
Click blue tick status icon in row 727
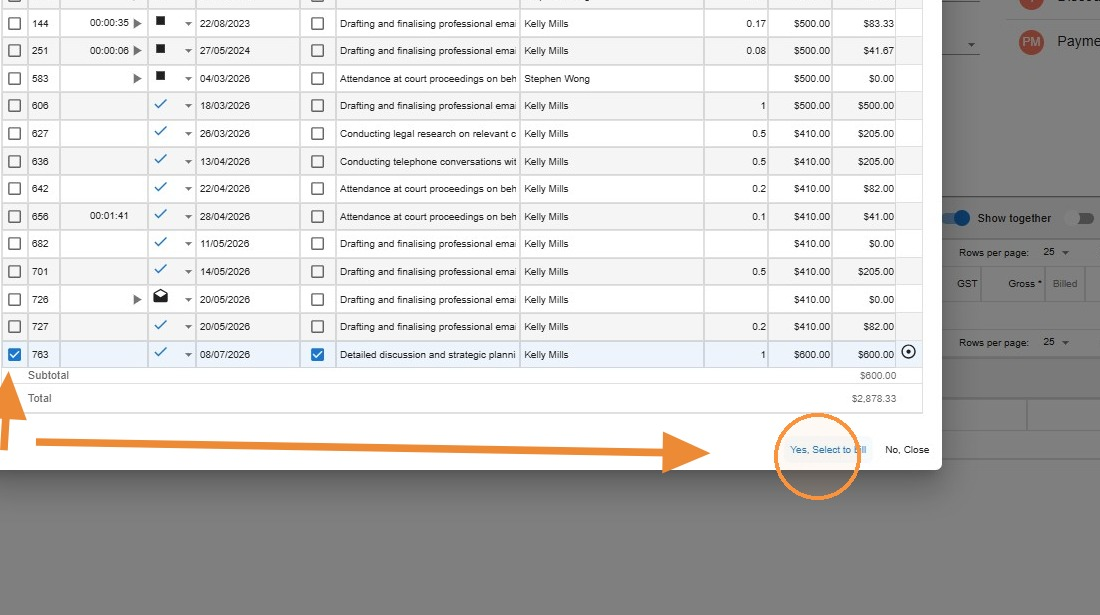click(x=161, y=325)
